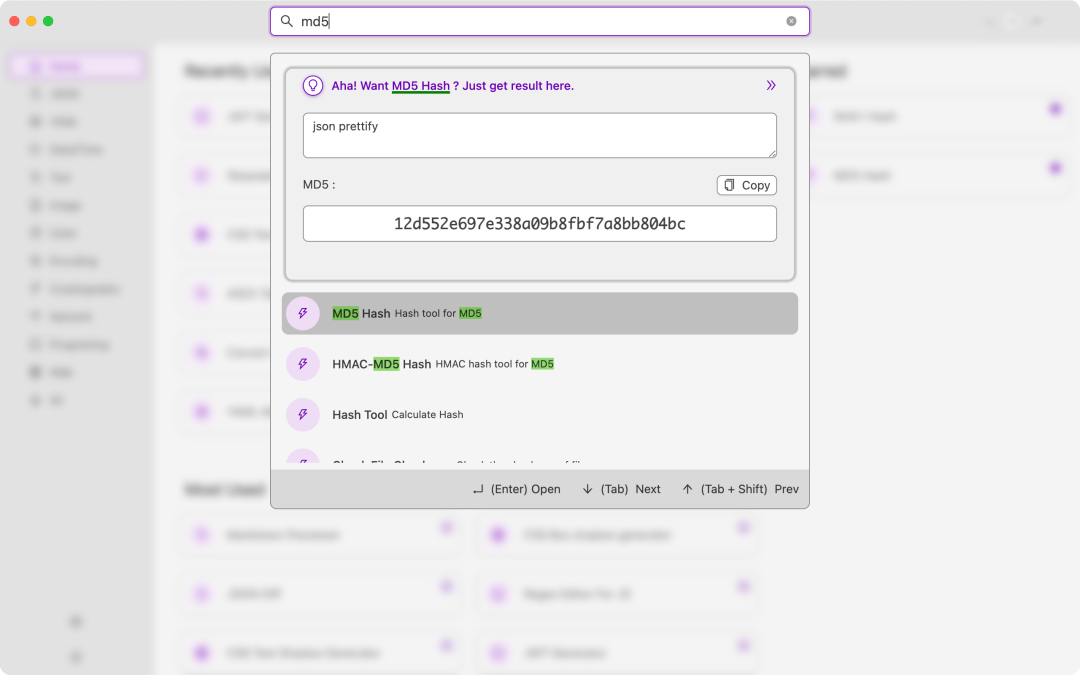Focus the search box containing md5

(540, 21)
